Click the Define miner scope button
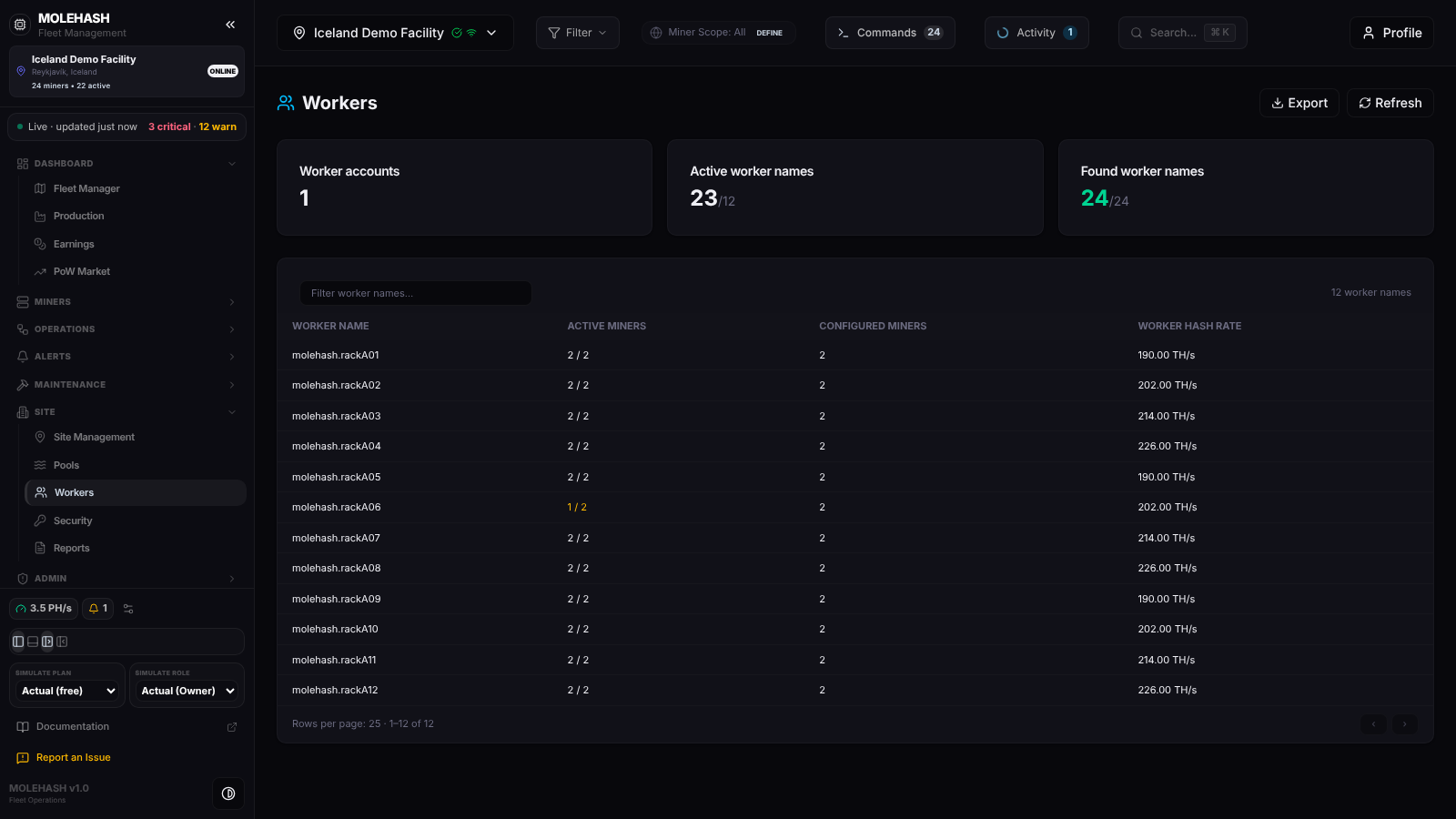 769,33
